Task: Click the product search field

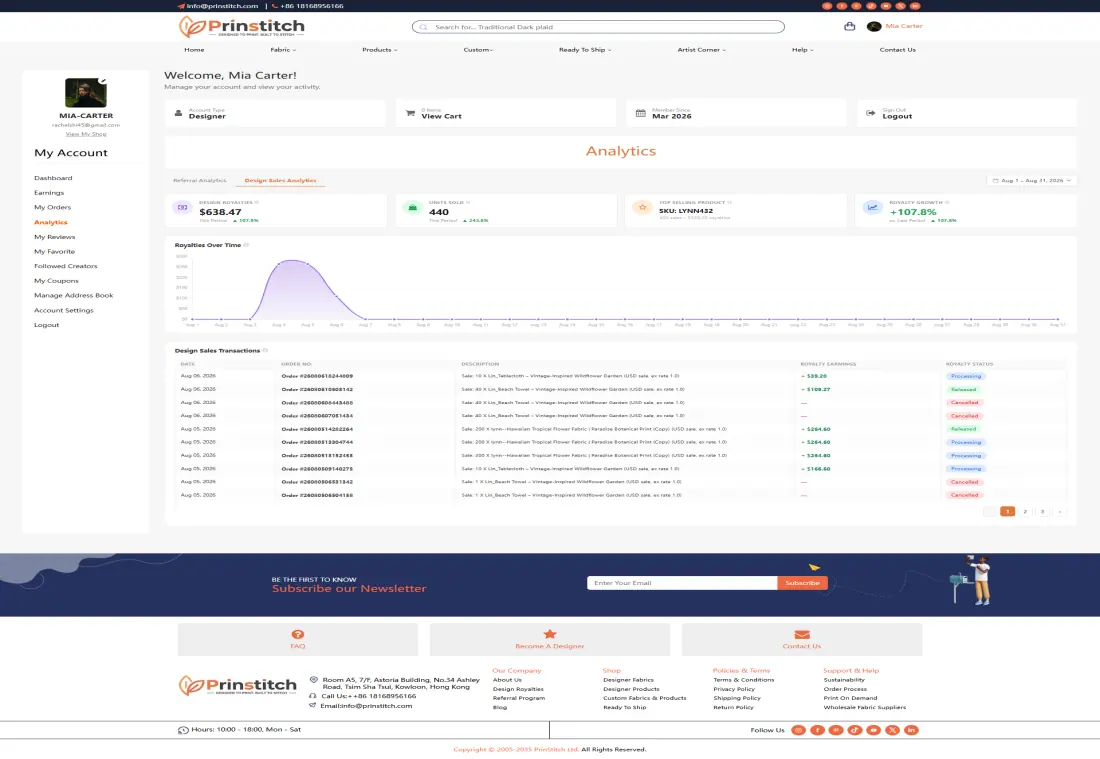Action: click(x=598, y=27)
